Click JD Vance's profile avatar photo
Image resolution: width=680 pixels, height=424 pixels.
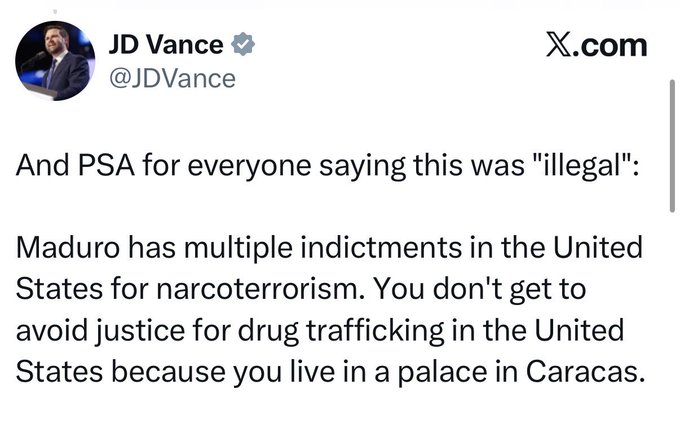(x=53, y=63)
